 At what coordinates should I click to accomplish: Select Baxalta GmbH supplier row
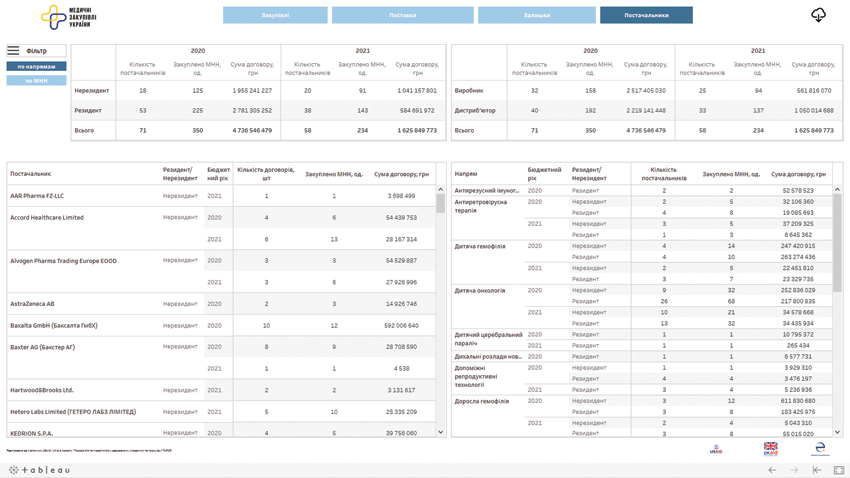coord(54,326)
